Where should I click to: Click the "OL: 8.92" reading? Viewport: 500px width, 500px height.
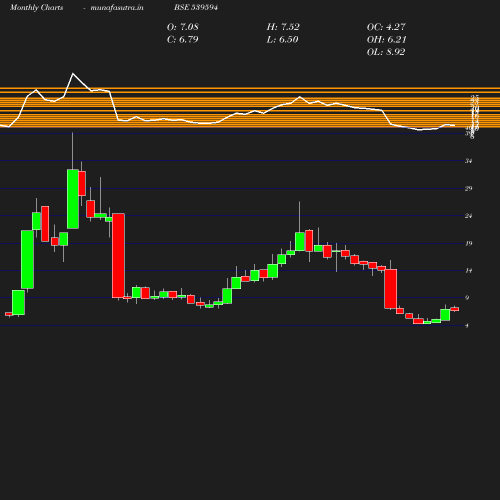(386, 52)
